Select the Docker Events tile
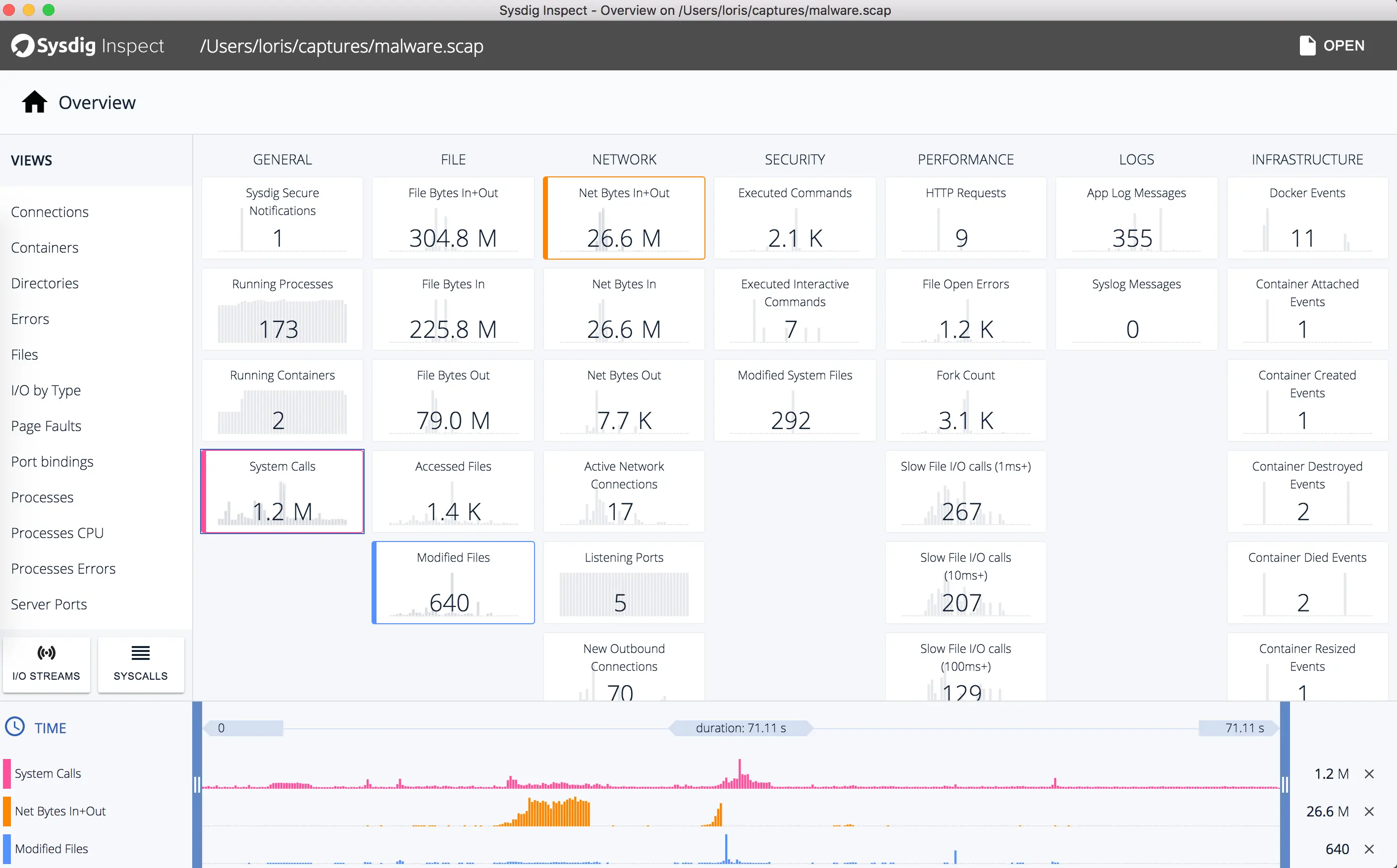Screen dimensions: 1397x868 (1307, 218)
